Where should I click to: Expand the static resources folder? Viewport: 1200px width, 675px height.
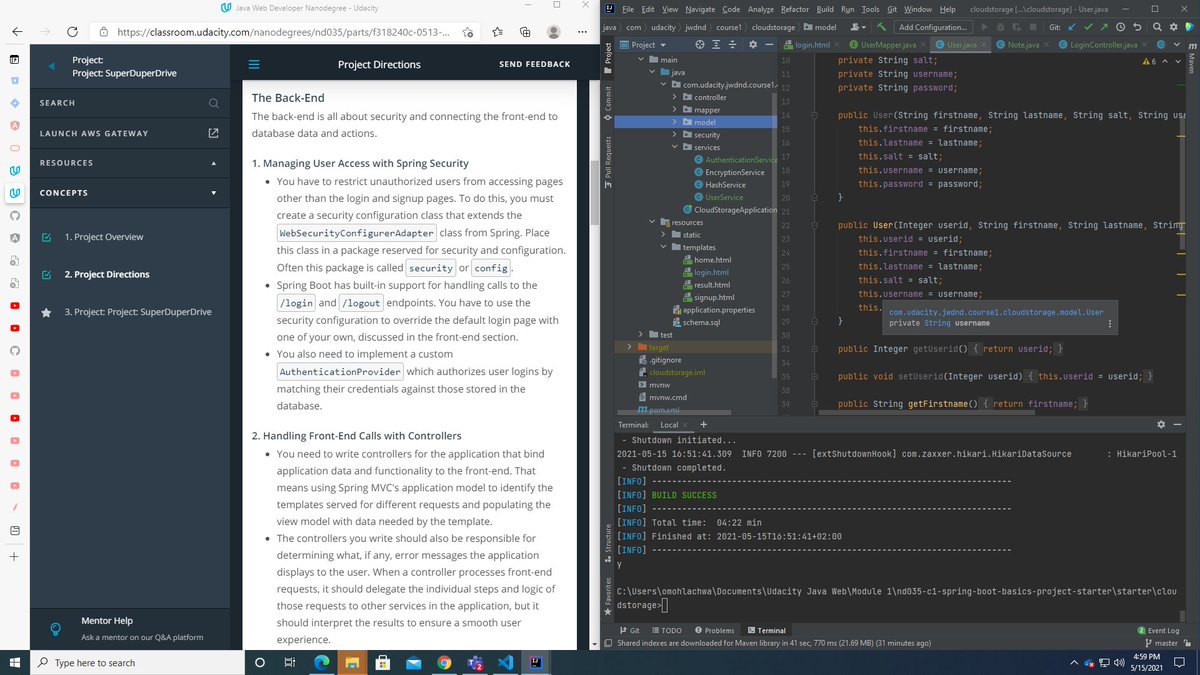click(x=664, y=235)
